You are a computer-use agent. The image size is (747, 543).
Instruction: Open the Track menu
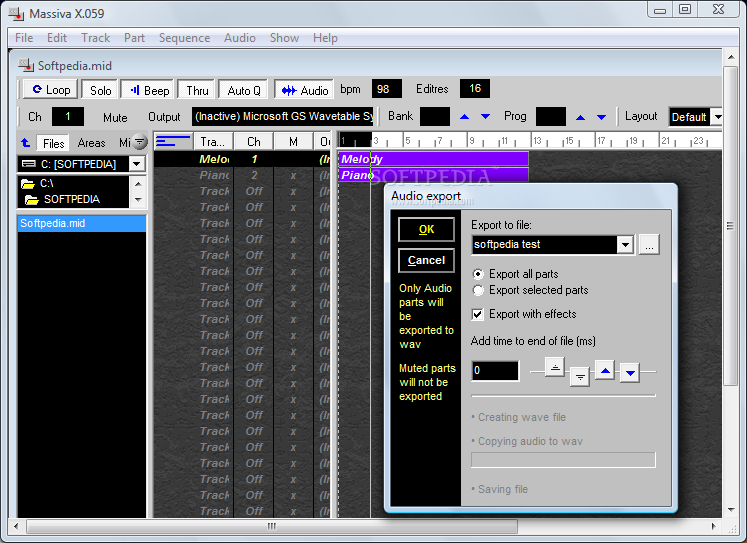click(95, 38)
